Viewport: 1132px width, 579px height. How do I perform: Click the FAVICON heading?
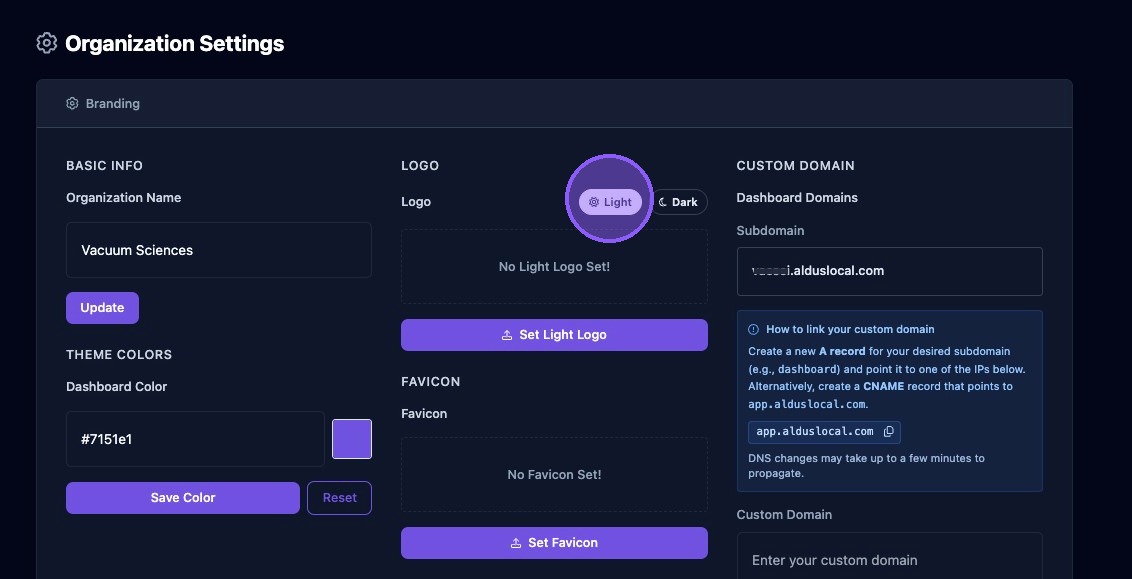point(431,381)
